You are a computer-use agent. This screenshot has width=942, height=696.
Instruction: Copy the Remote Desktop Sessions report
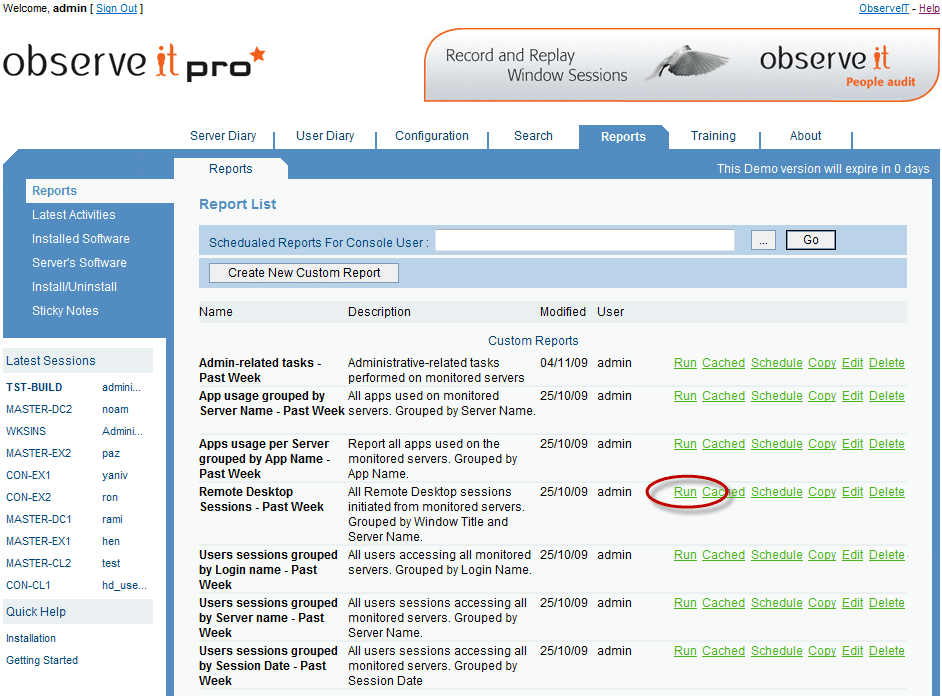822,492
